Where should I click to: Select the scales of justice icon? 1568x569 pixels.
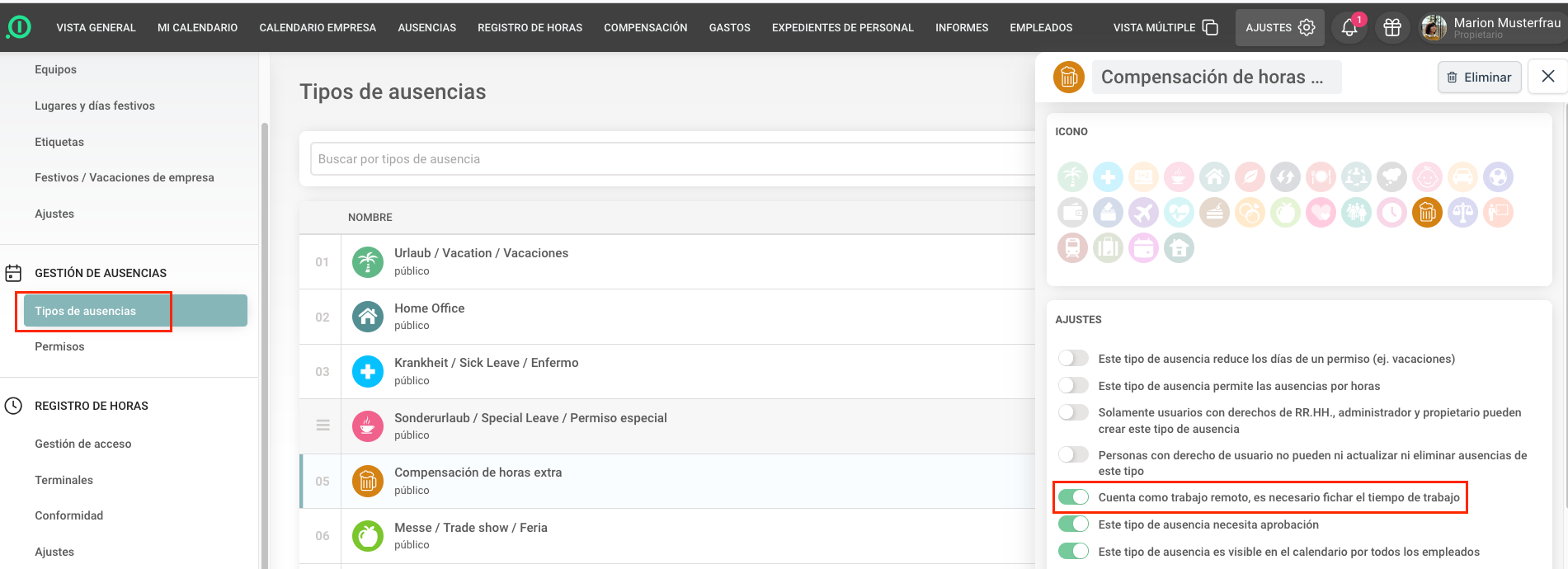(1462, 213)
